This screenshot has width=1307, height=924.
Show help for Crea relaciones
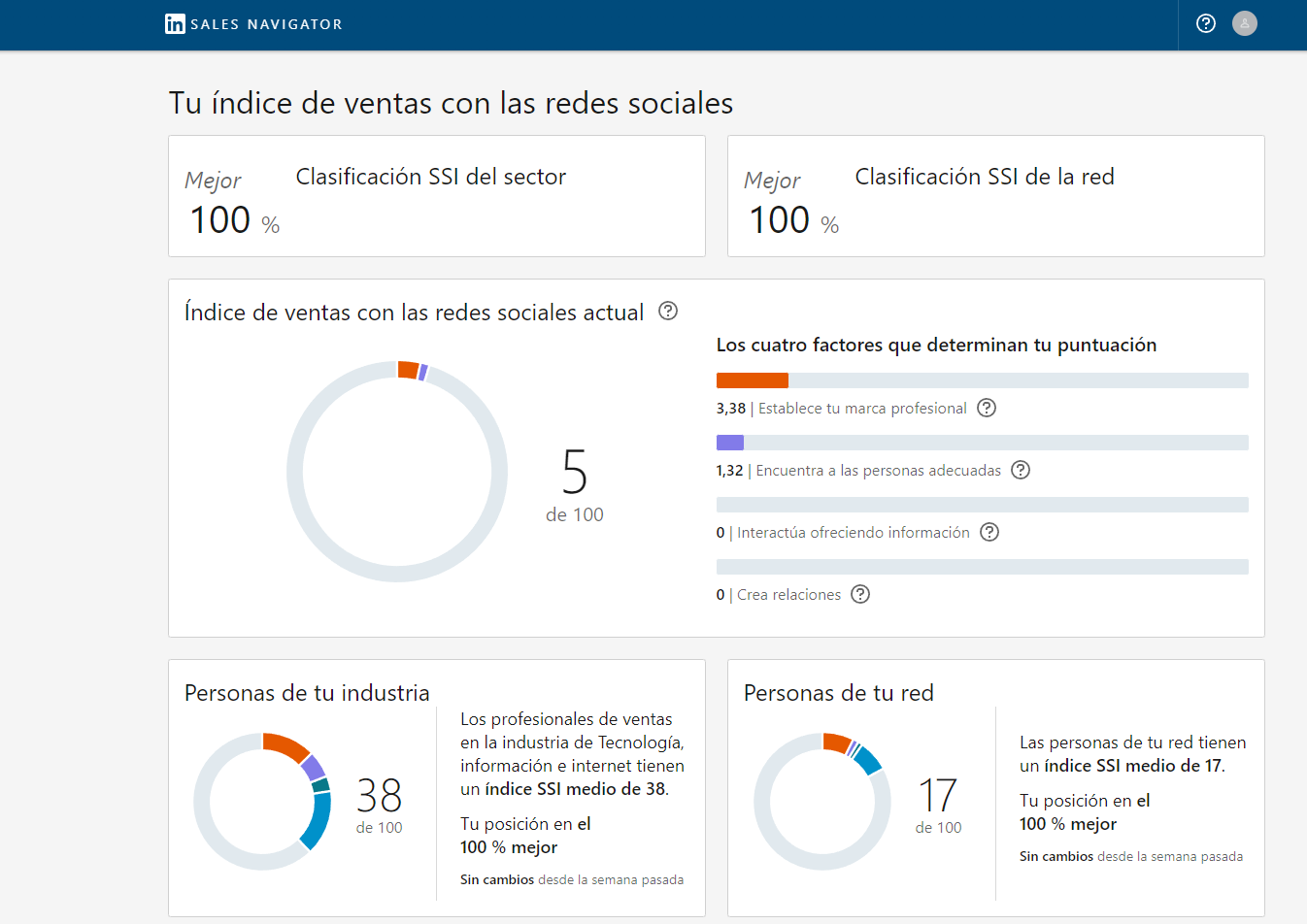(860, 594)
